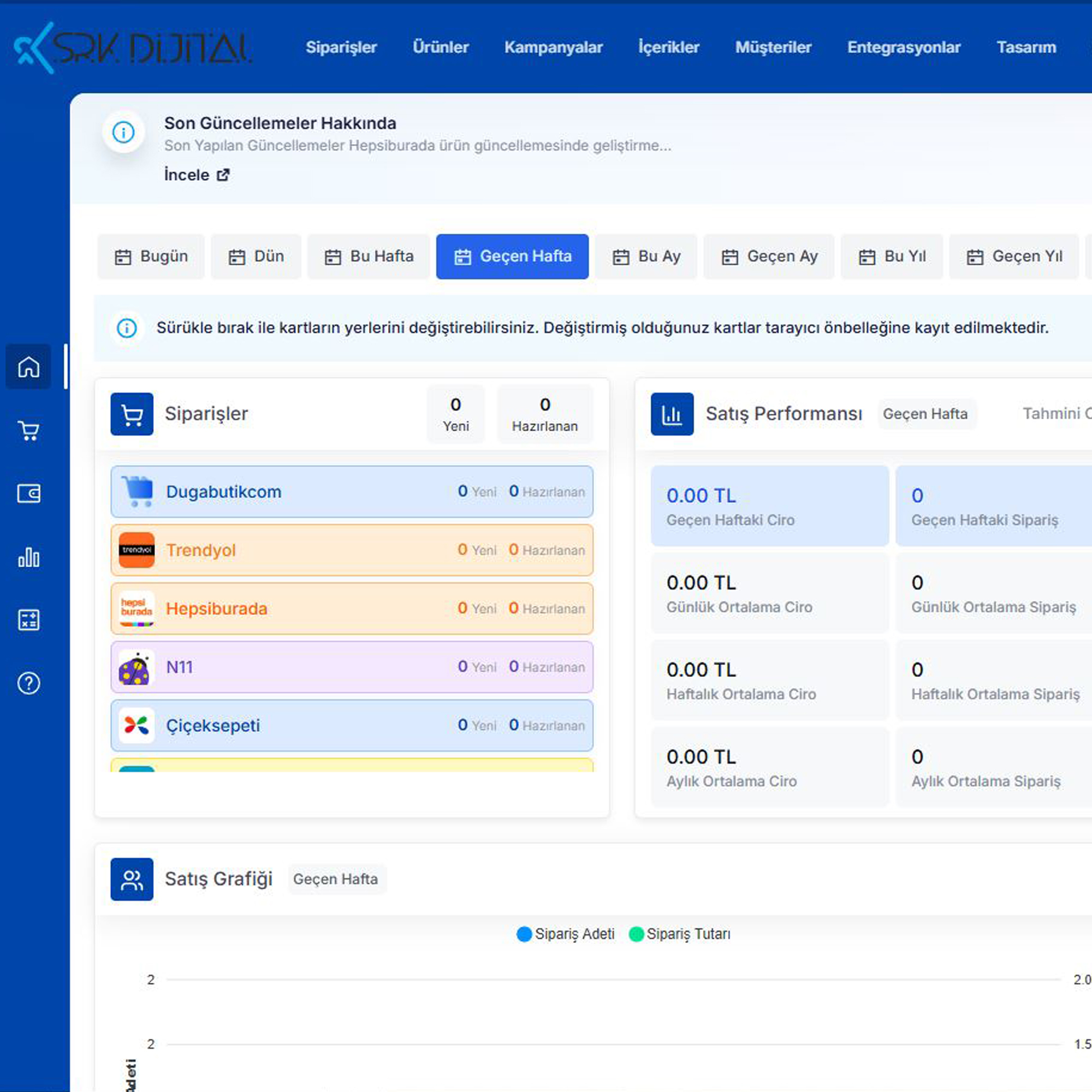Click the Satış Performansı chart icon
The width and height of the screenshot is (1092, 1092).
point(672,414)
